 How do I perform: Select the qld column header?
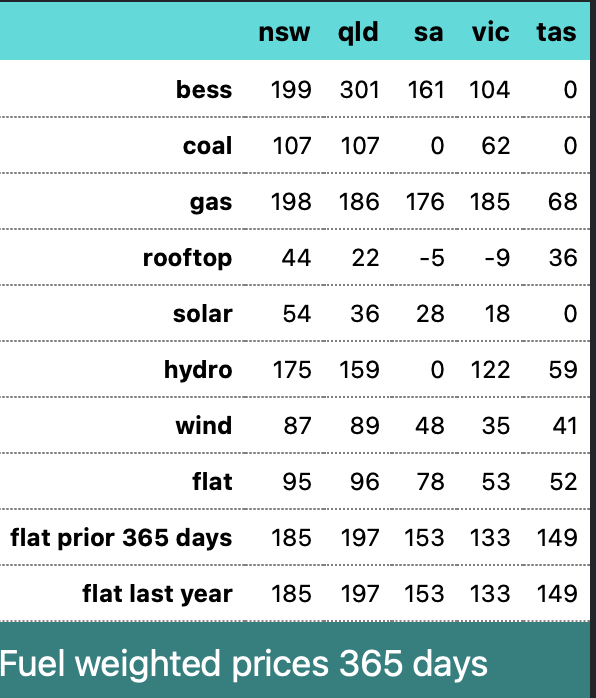pos(358,32)
